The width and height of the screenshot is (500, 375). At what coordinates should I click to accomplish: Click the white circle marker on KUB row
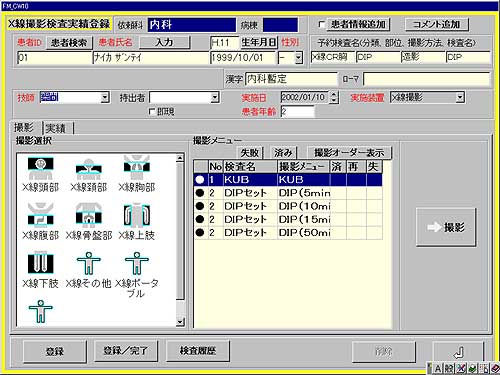pyautogui.click(x=200, y=180)
